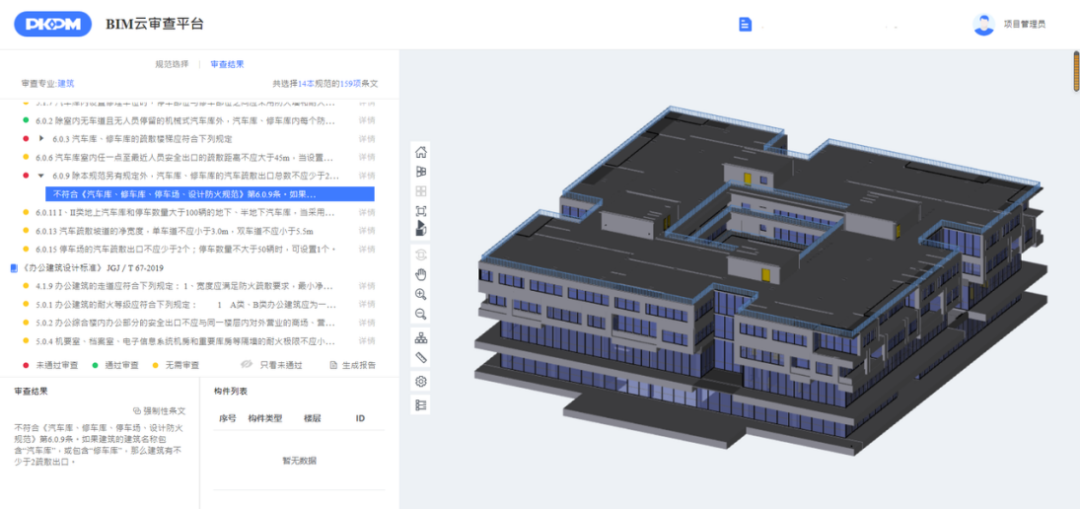Click the fit-to-frame zoom extents icon
The width and height of the screenshot is (1080, 509).
click(421, 211)
